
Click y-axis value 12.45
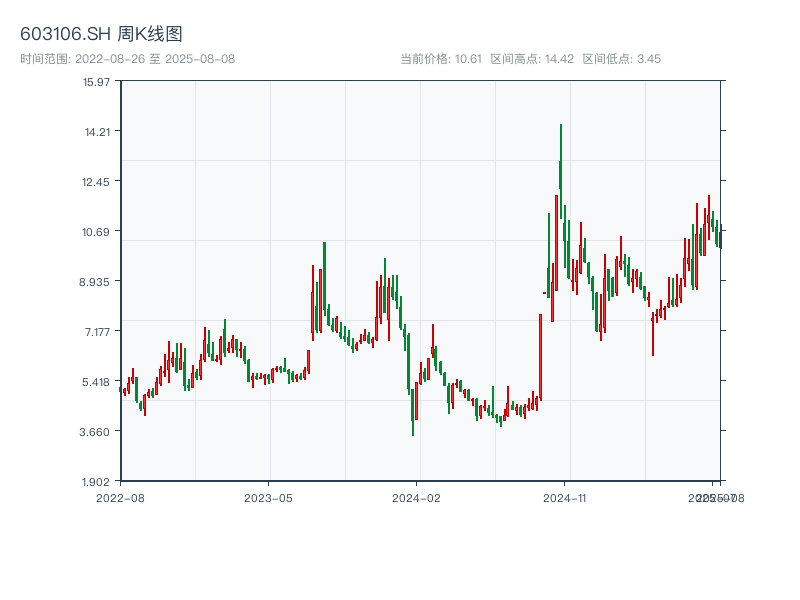pyautogui.click(x=95, y=182)
